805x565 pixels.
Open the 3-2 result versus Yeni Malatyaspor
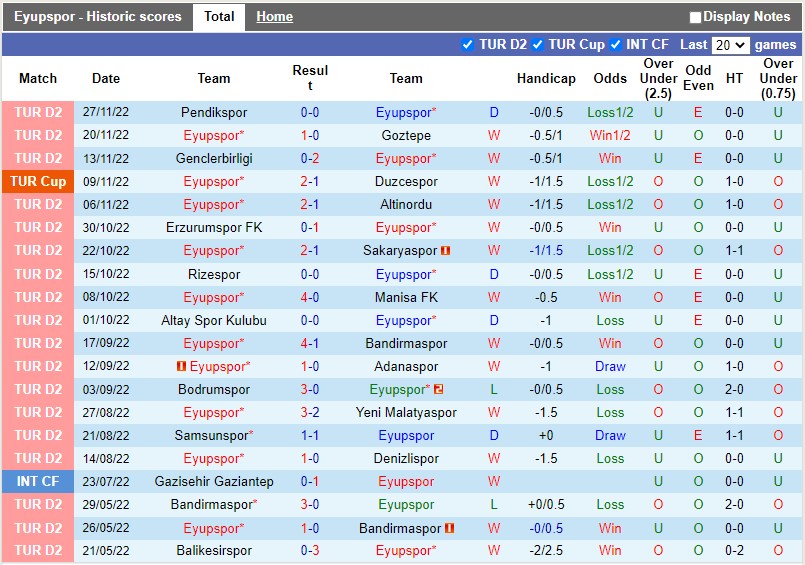point(310,412)
